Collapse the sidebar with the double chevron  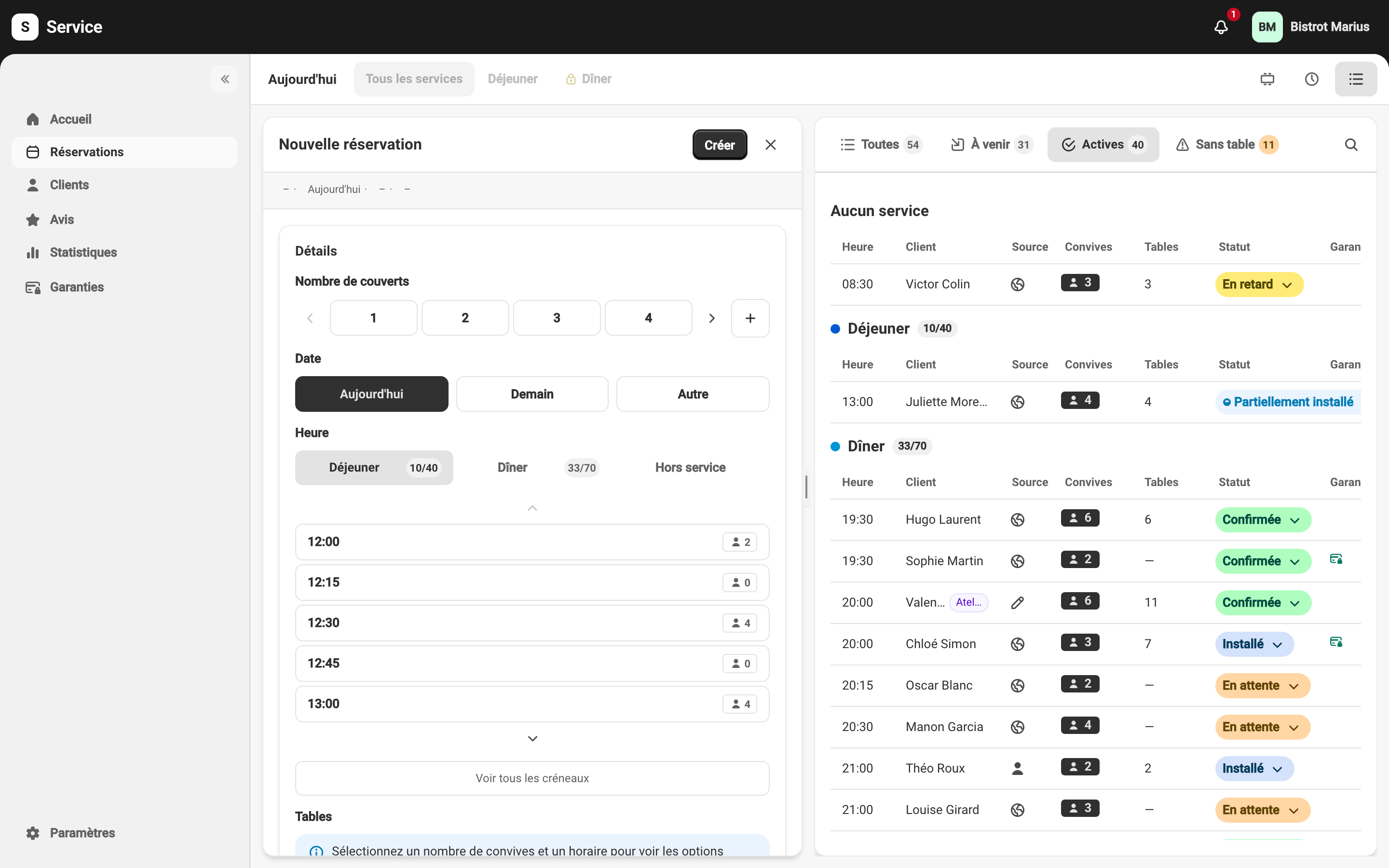tap(225, 79)
